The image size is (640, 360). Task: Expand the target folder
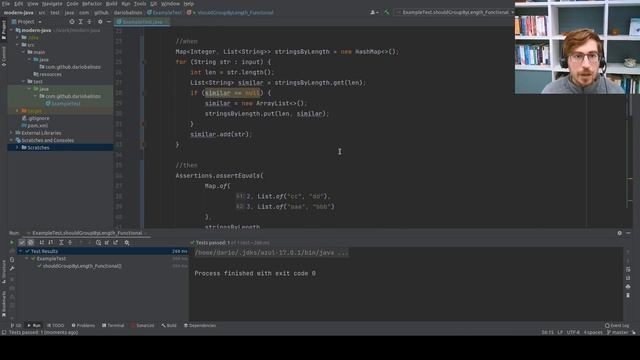[18, 111]
